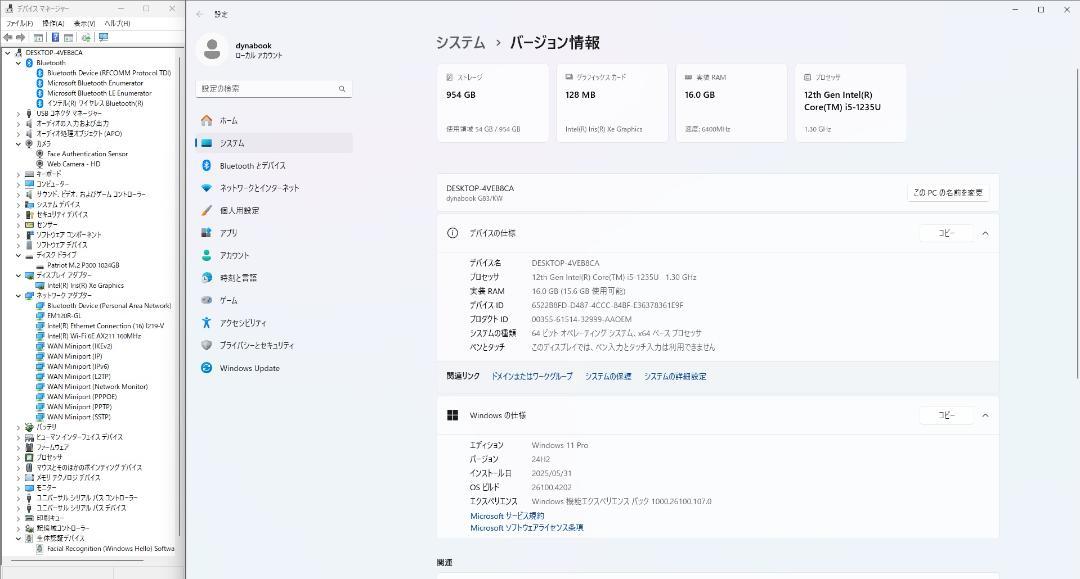Screen dimensions: 1080x579
Task: Collapse the ディスプレイ アダプター node
Action: [x=19, y=275]
